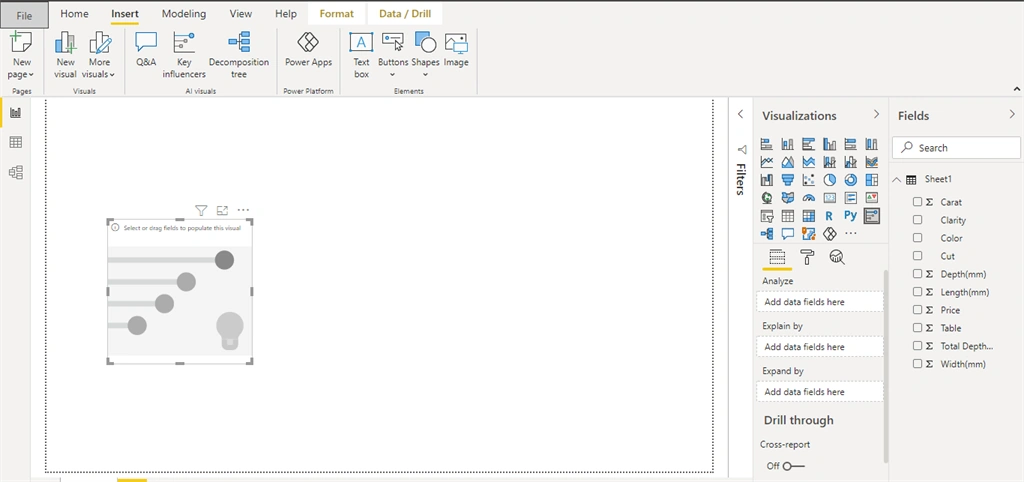1024x482 pixels.
Task: Choose the Python visual icon
Action: tap(850, 216)
